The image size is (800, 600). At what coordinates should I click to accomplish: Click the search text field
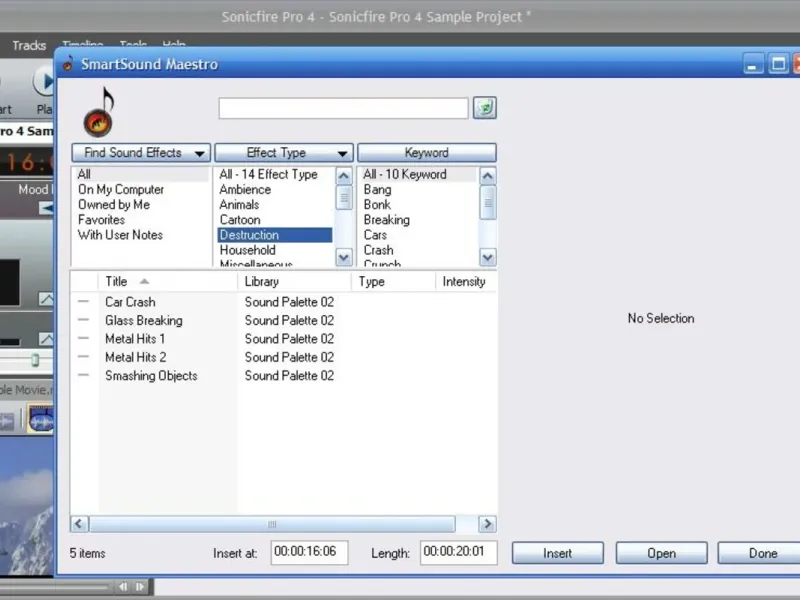pyautogui.click(x=343, y=108)
